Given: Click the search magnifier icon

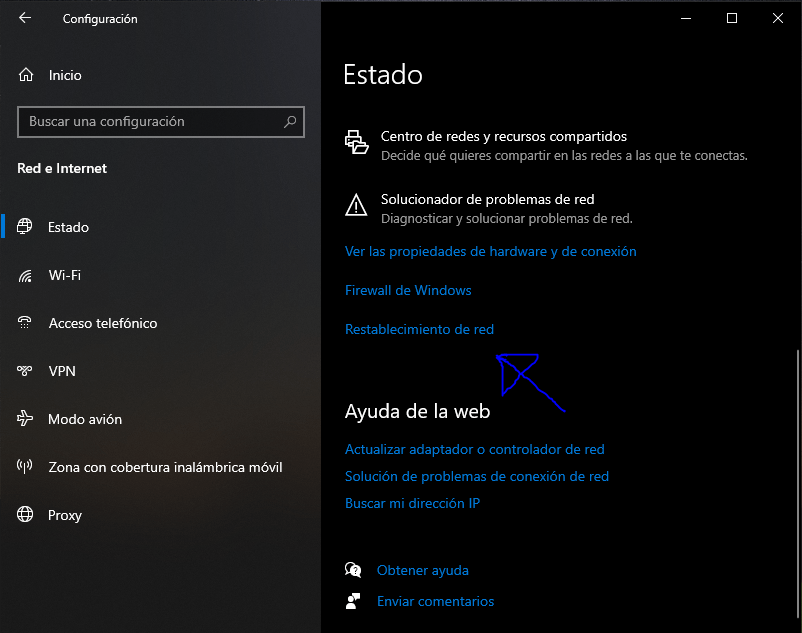Looking at the screenshot, I should coord(290,122).
